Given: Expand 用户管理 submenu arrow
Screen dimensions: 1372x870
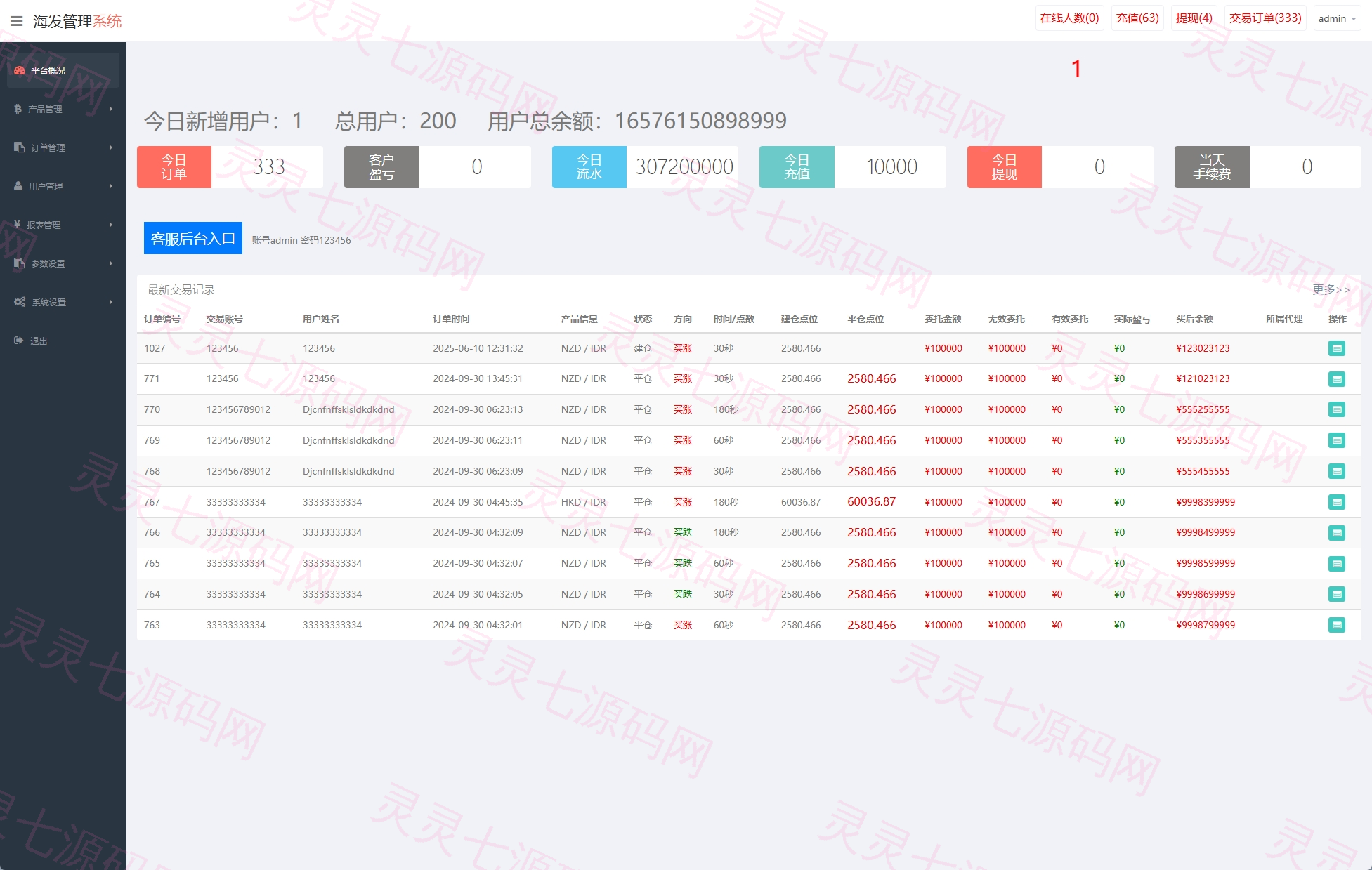Looking at the screenshot, I should pos(111,186).
